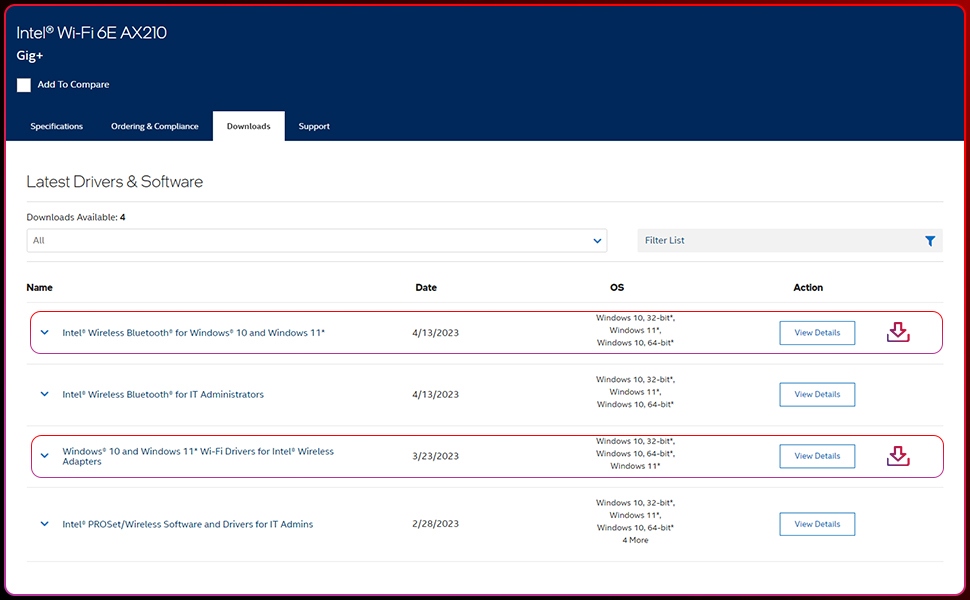
Task: Click the Action column header
Action: [808, 288]
